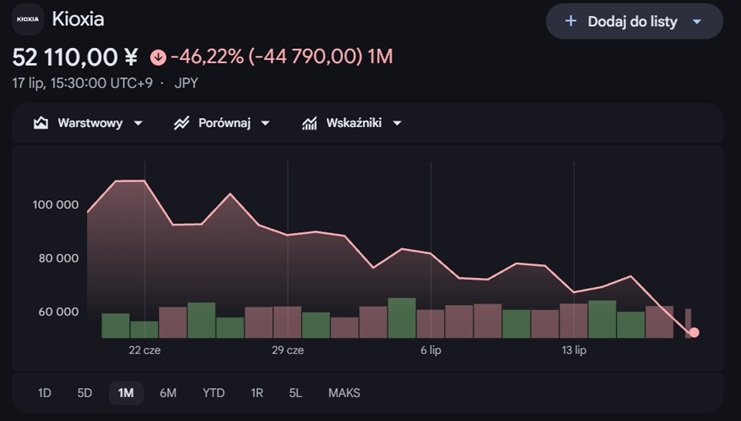
Task: Open the Dodaj do listy dropdown arrow
Action: pos(697,21)
